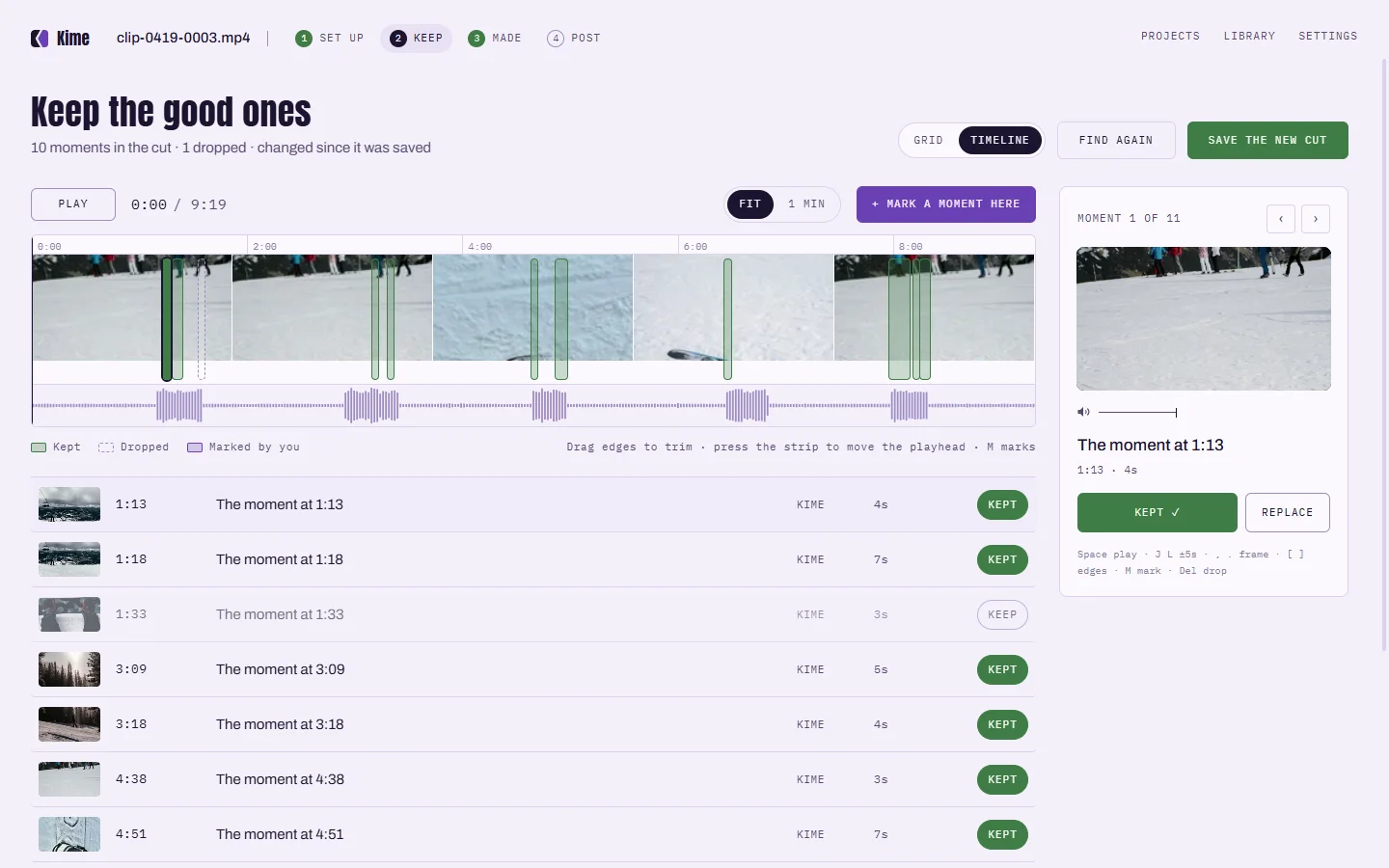Save the new cut

point(1267,141)
